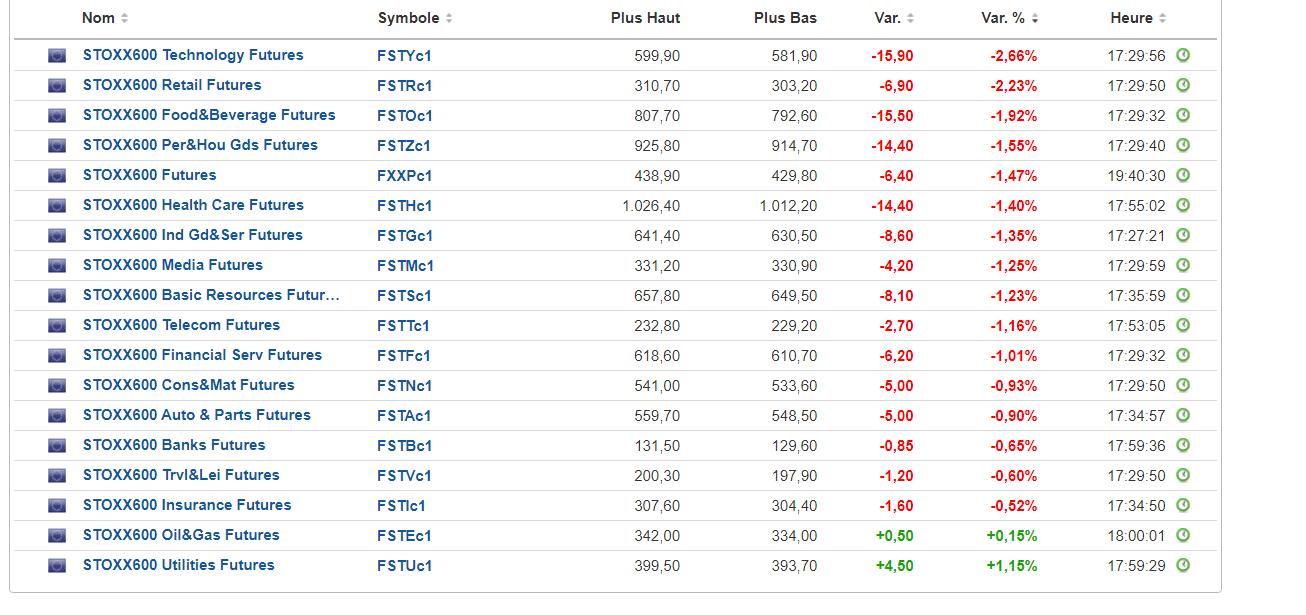Screen dimensions: 1306x615
Task: Click the flag icon beside Retail Futures
Action: point(57,85)
